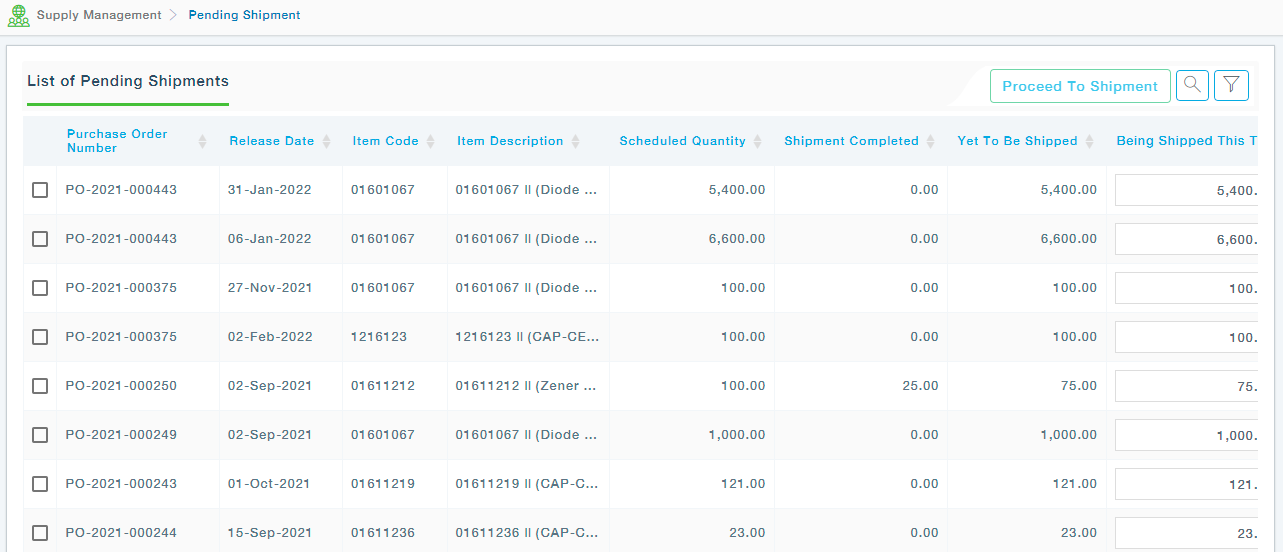Click scheduled quantity 121.00

click(743, 484)
